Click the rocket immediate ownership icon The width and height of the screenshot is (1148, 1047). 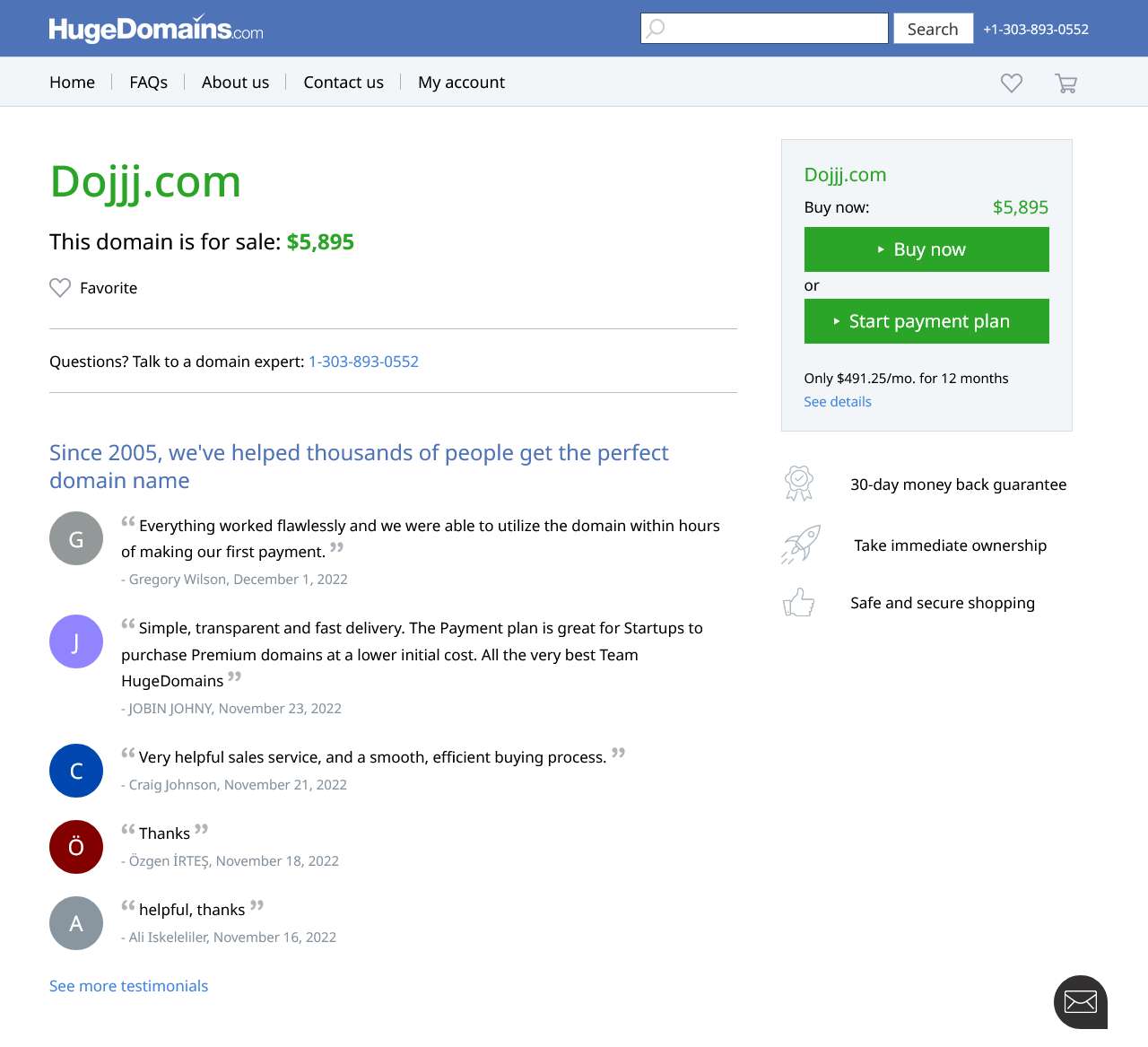[x=801, y=545]
